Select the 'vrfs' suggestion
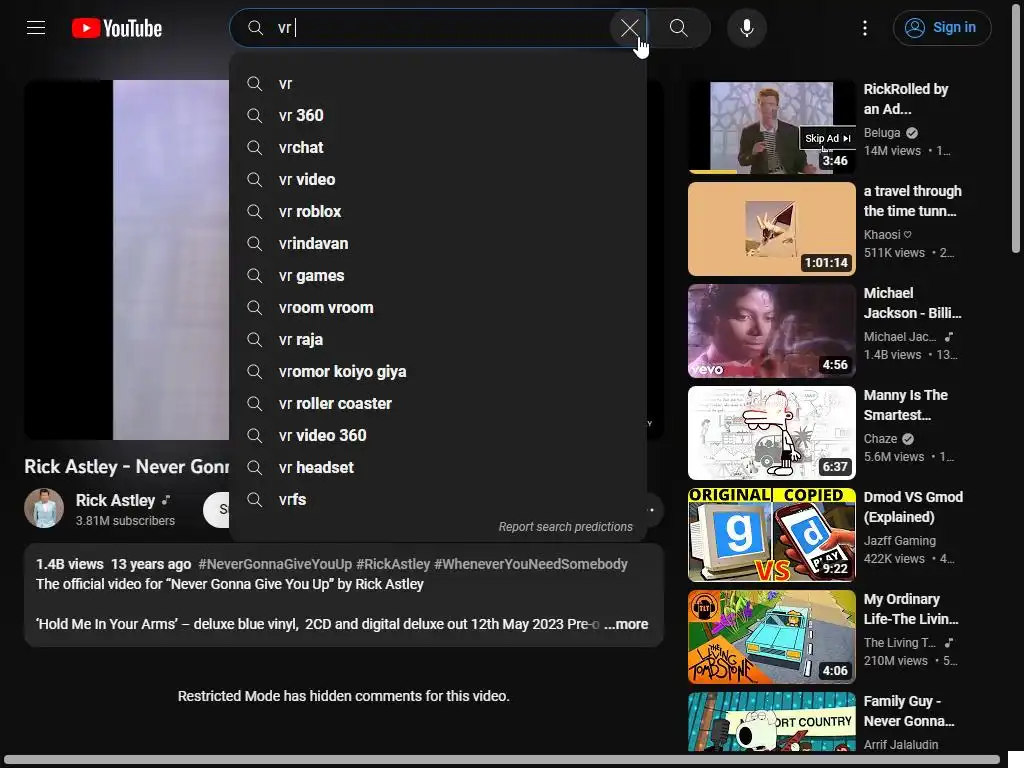The height and width of the screenshot is (768, 1024). [x=438, y=500]
